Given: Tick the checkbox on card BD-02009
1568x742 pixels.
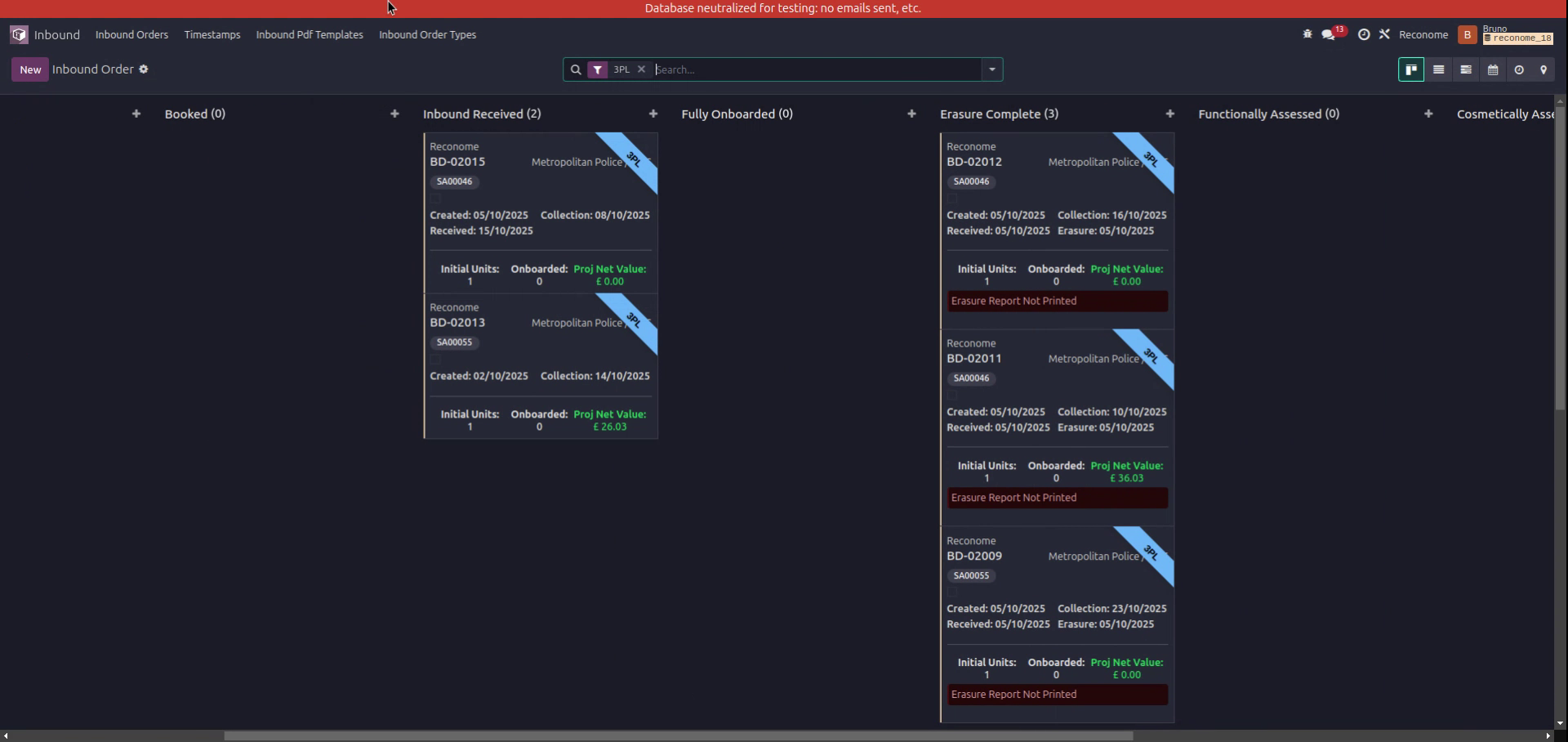Looking at the screenshot, I should 952,592.
